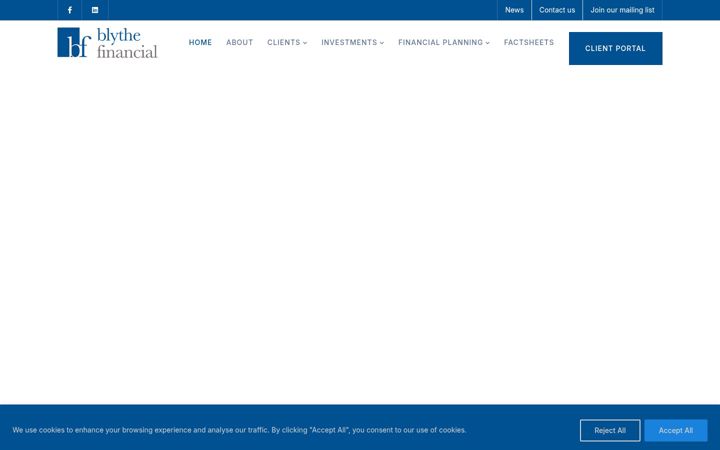This screenshot has height=450, width=720.
Task: Open the Investments menu item
Action: [x=349, y=42]
